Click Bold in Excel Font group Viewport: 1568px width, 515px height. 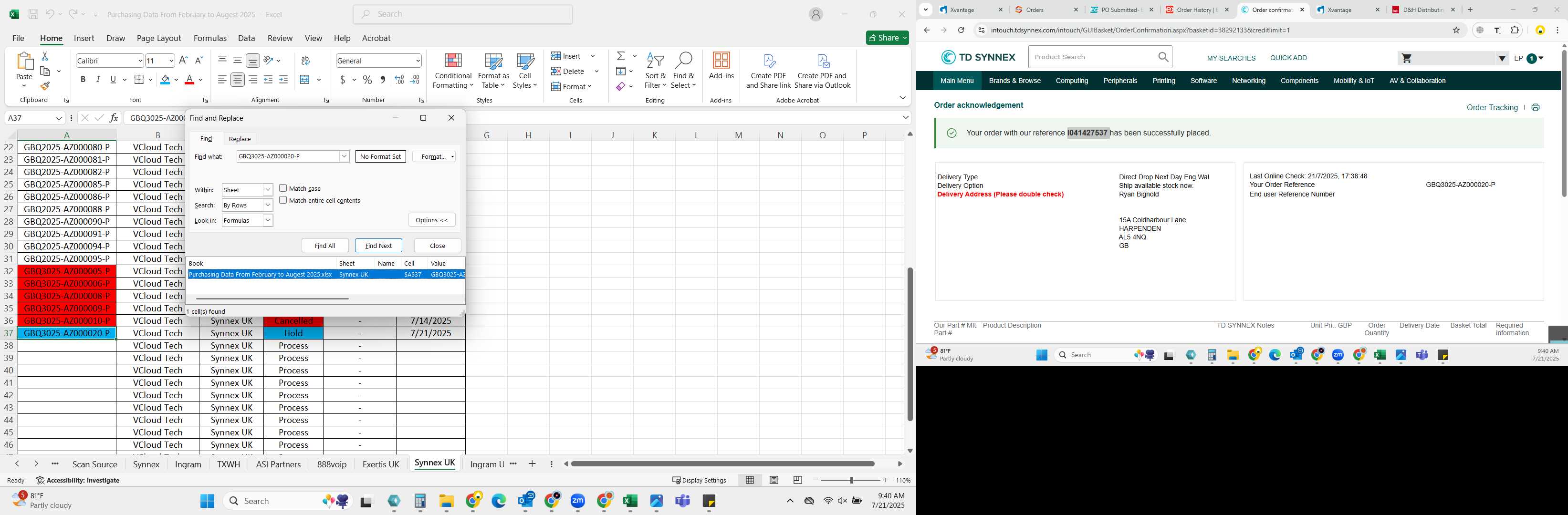pyautogui.click(x=83, y=80)
